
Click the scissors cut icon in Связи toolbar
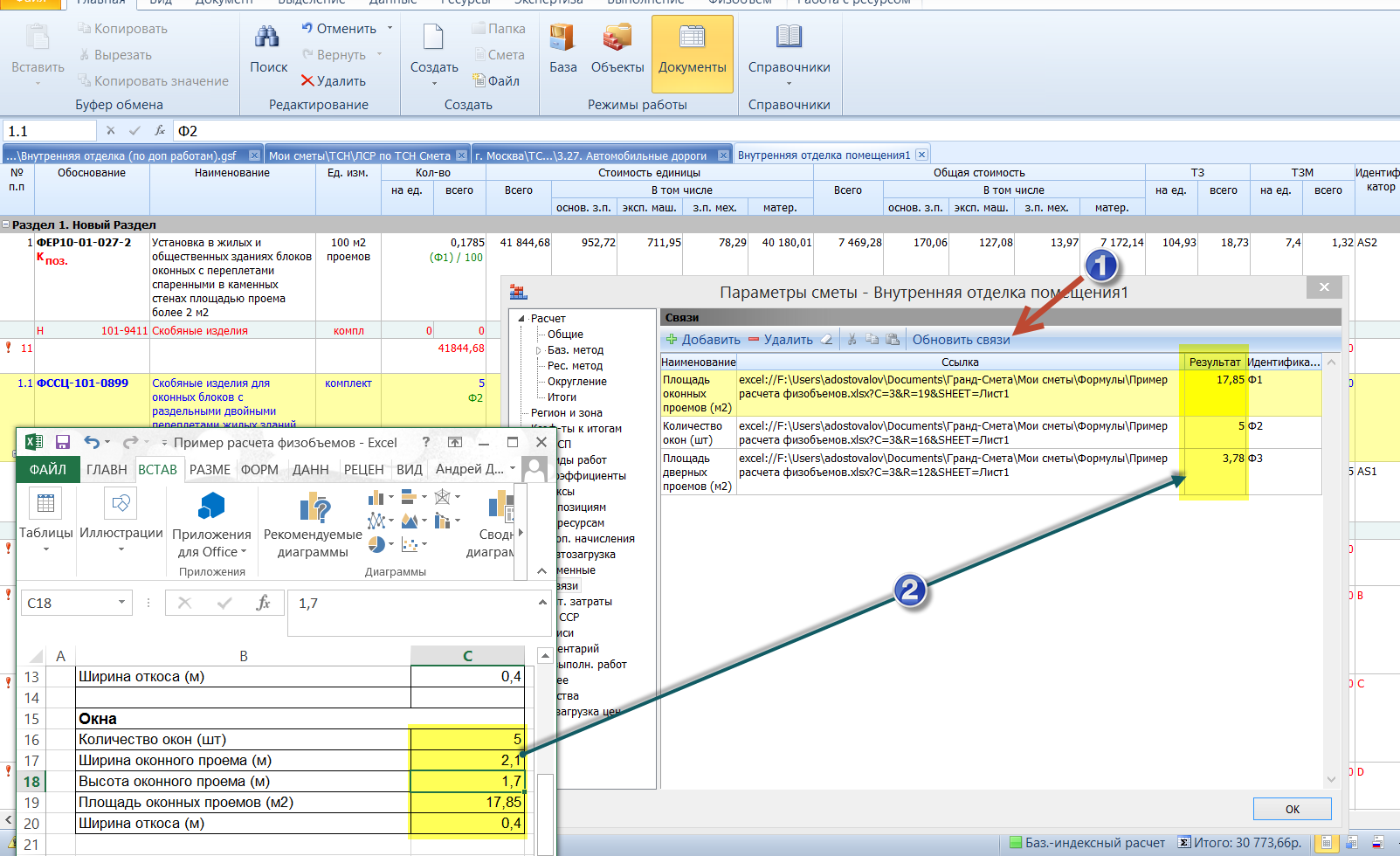[x=852, y=340]
